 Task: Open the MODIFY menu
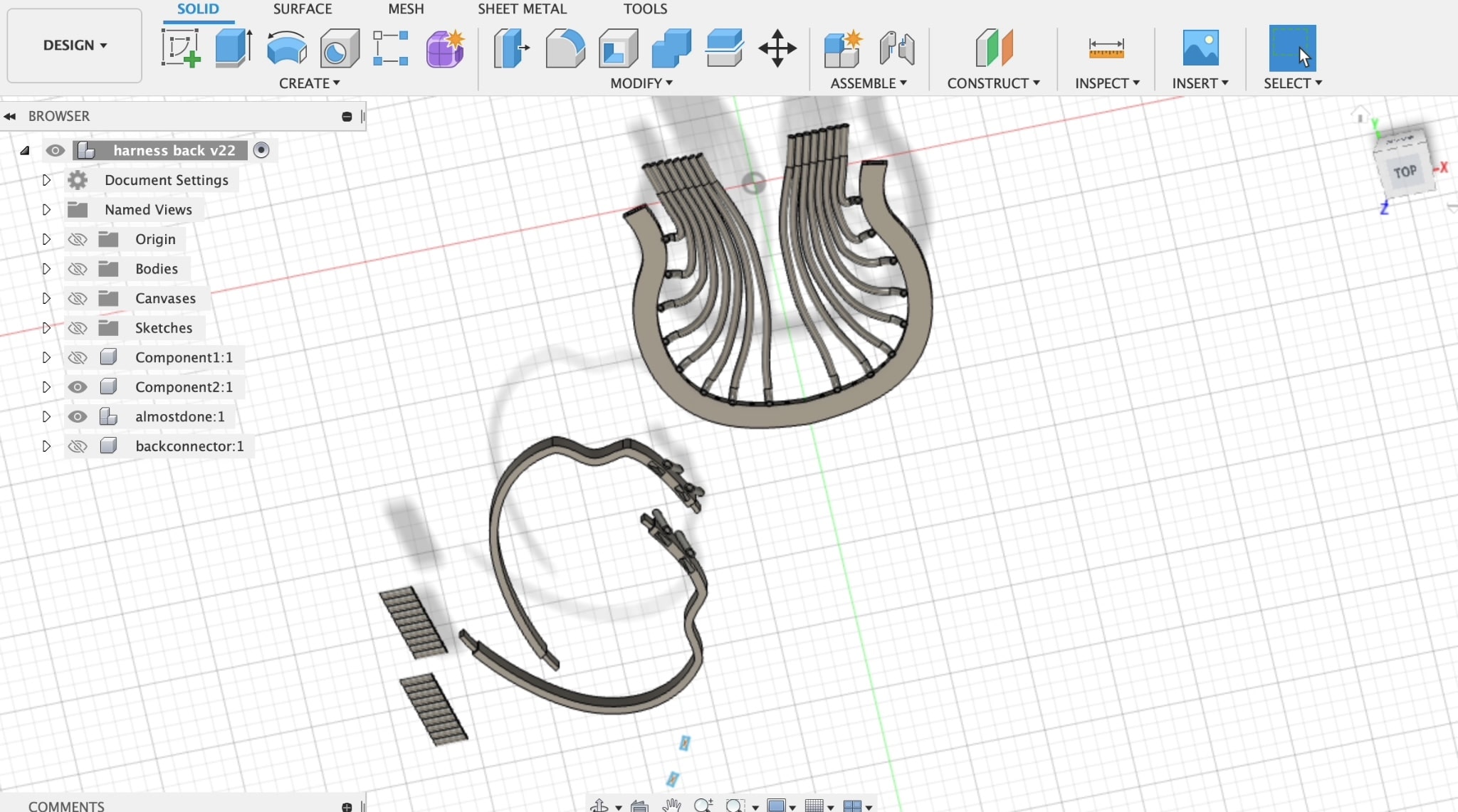pos(641,83)
